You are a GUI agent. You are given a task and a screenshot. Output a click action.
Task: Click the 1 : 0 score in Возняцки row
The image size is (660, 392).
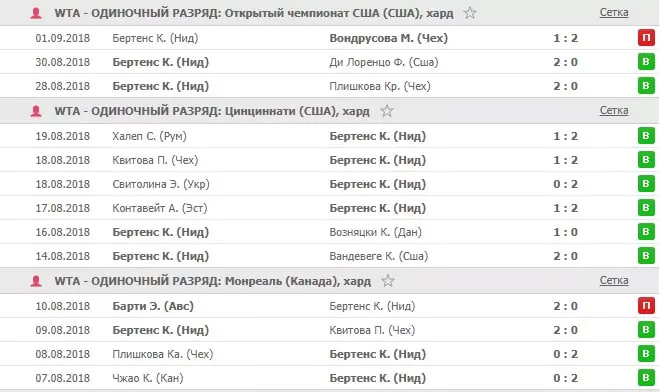tap(565, 232)
